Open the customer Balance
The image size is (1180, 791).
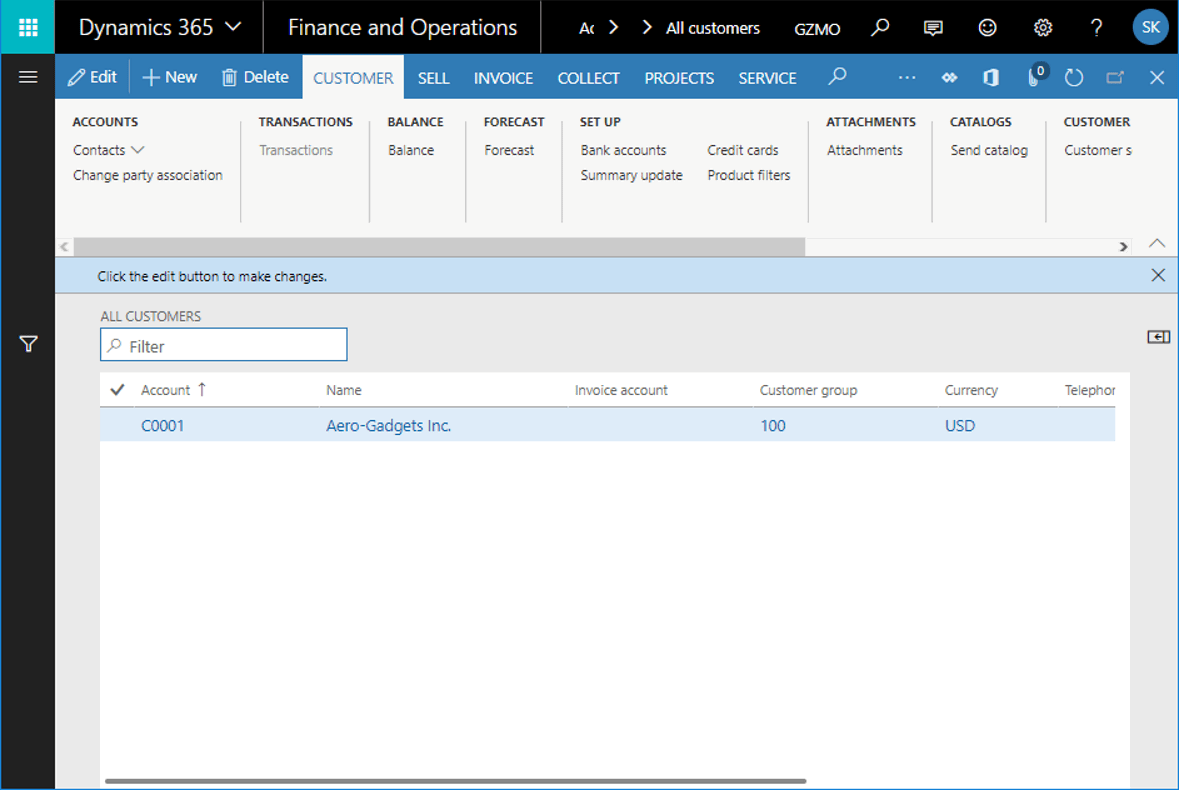tap(411, 150)
